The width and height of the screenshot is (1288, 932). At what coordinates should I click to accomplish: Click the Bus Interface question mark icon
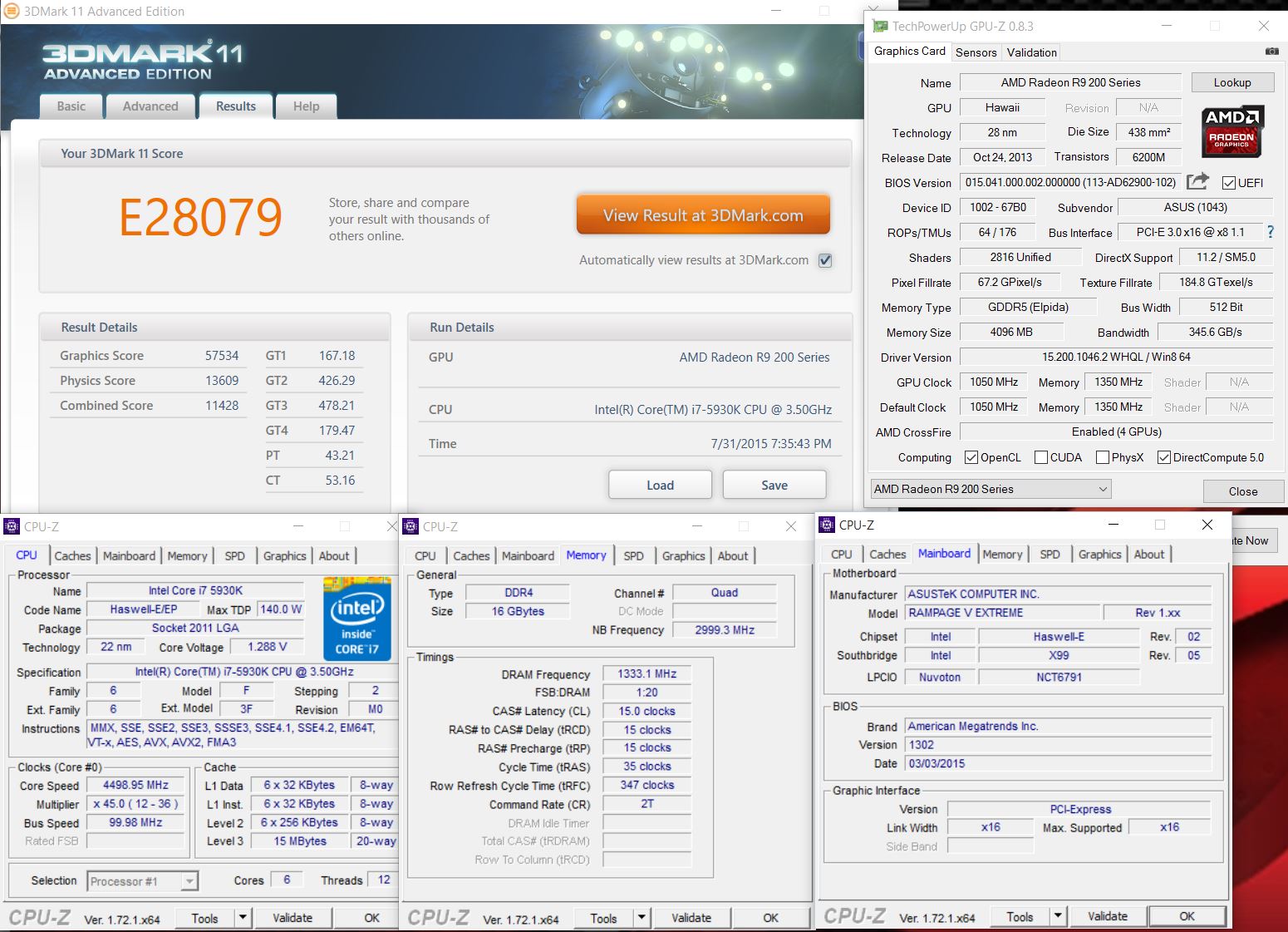(x=1270, y=232)
